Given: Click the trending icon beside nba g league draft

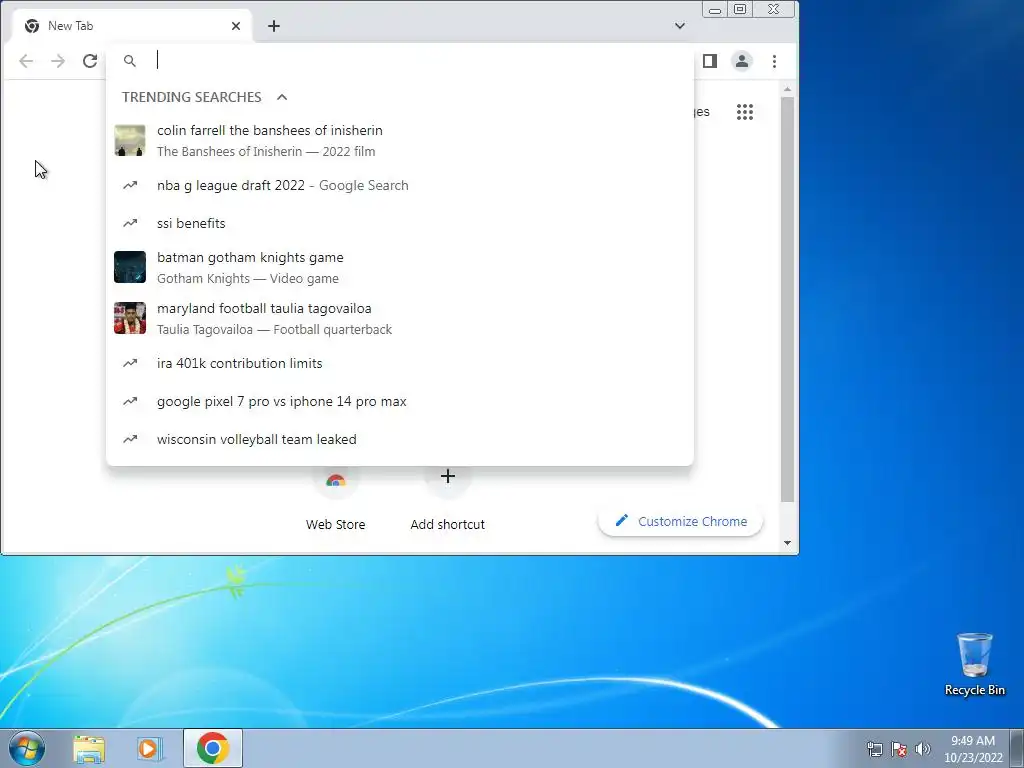Looking at the screenshot, I should click(x=130, y=185).
